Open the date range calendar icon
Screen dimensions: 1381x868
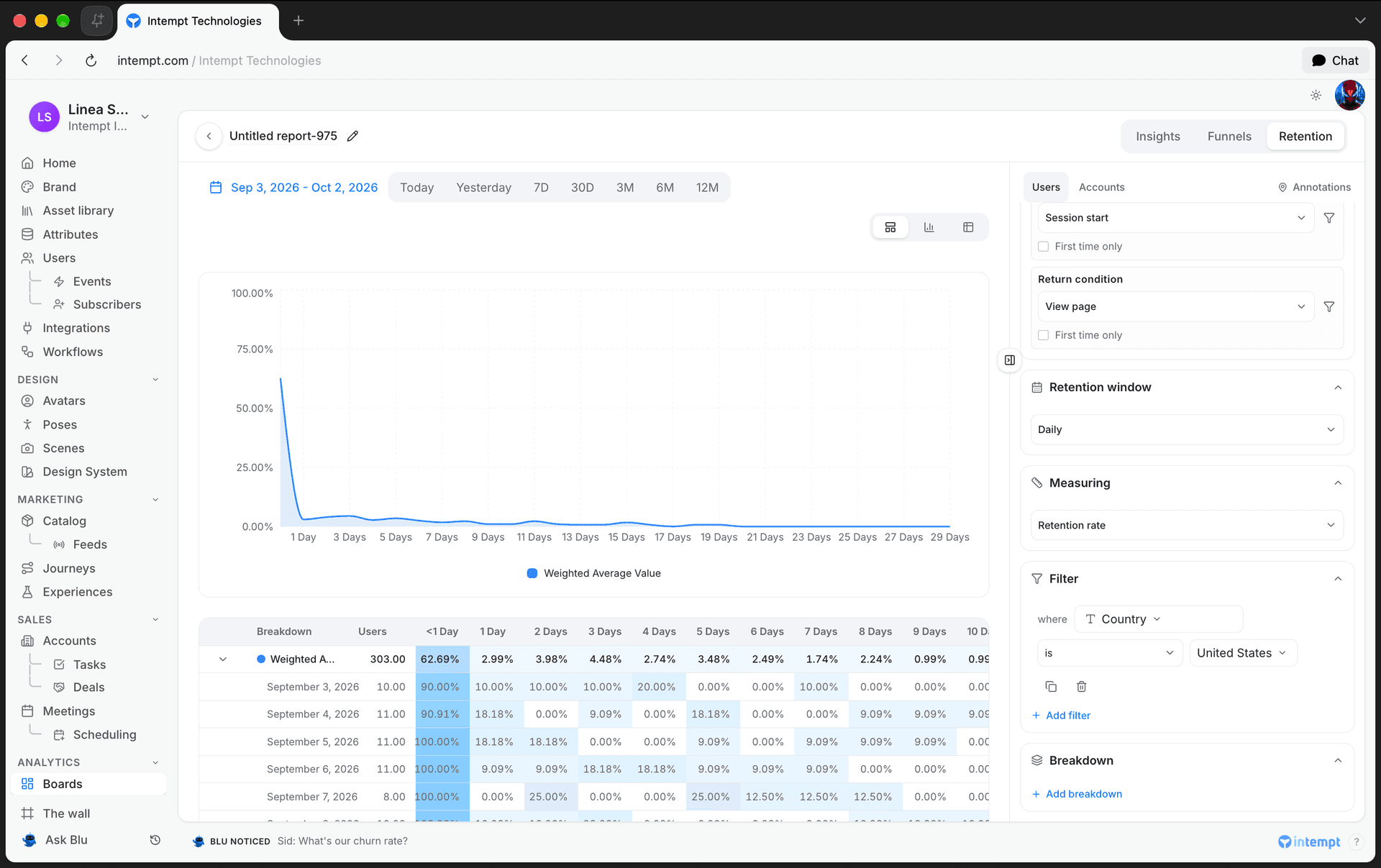coord(216,188)
